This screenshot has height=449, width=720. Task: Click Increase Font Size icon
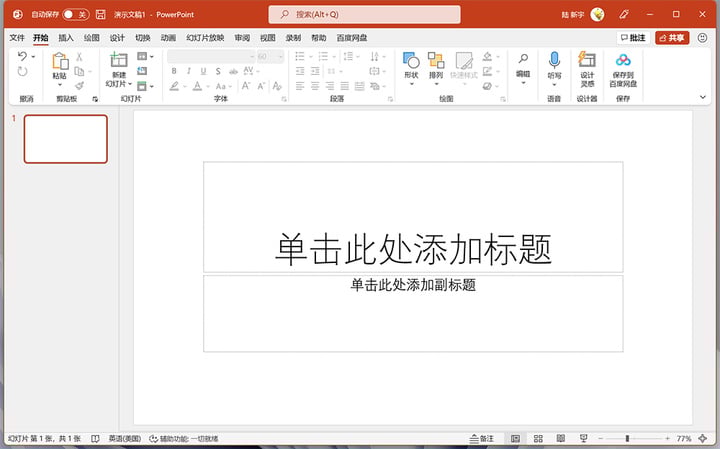point(246,86)
